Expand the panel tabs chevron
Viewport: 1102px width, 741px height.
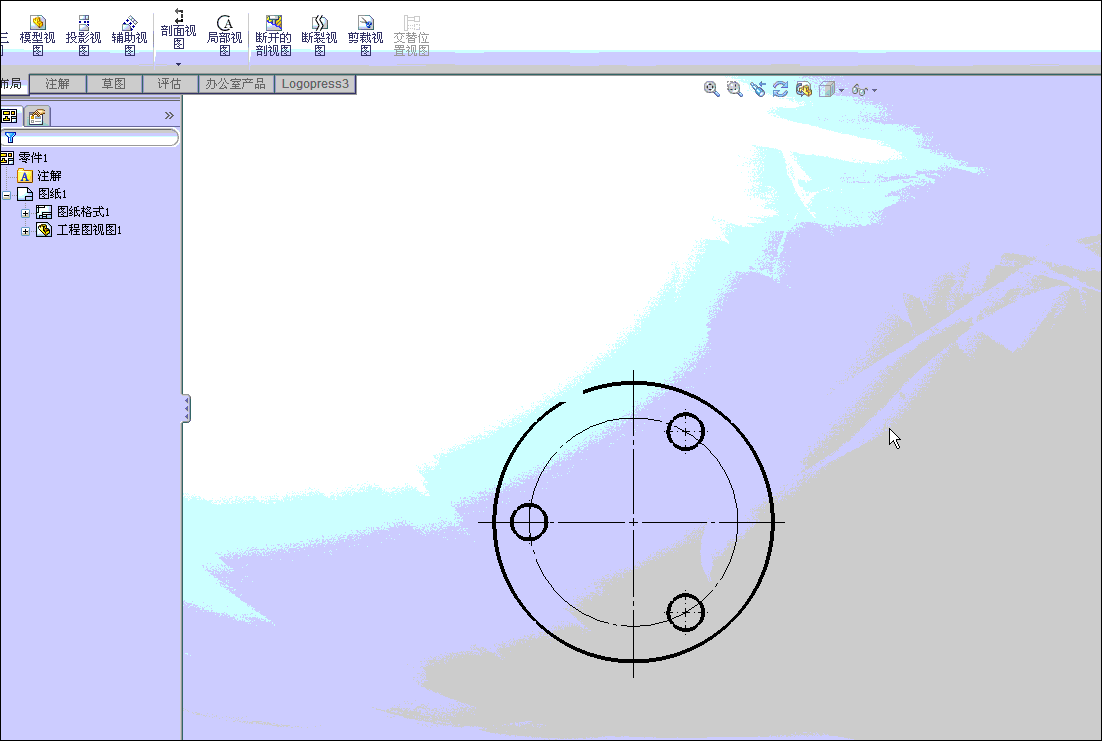click(169, 115)
